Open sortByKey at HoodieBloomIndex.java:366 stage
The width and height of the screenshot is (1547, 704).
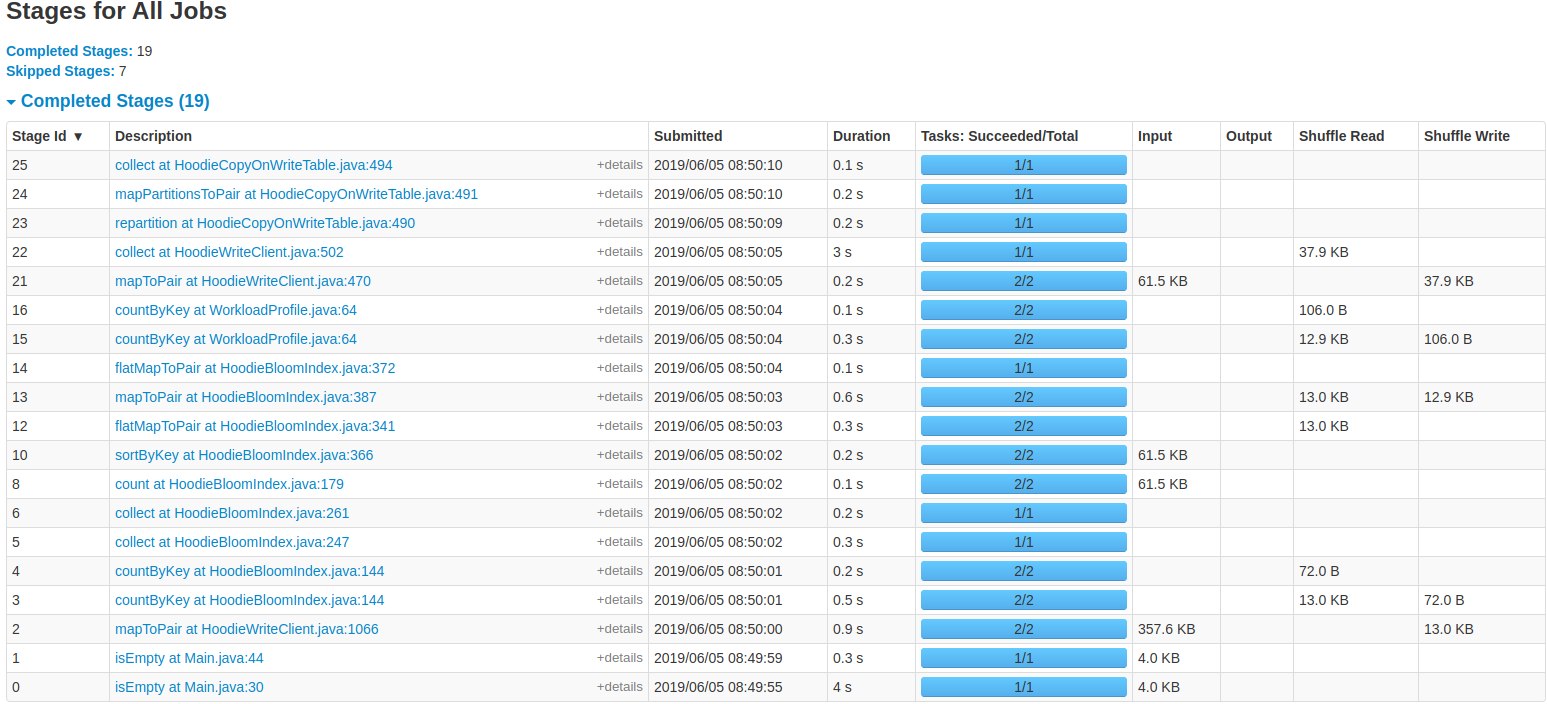[x=244, y=455]
